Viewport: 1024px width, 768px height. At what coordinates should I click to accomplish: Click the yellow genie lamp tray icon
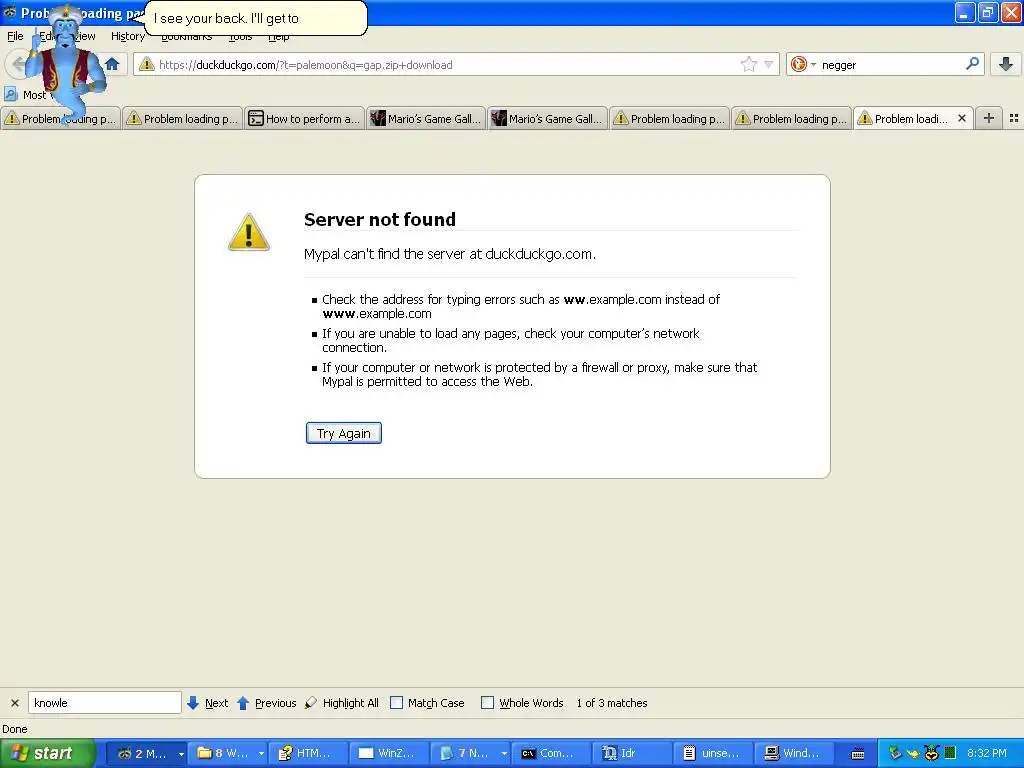tap(913, 754)
